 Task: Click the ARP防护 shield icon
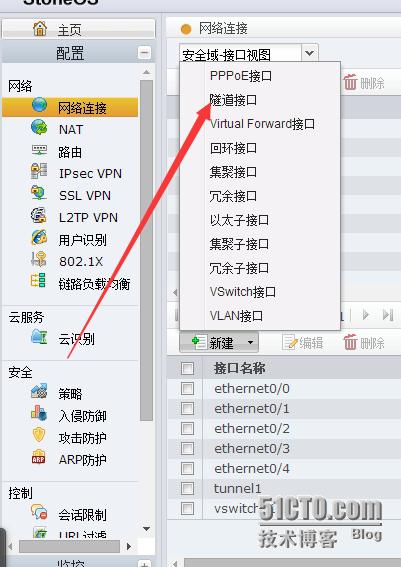point(39,457)
